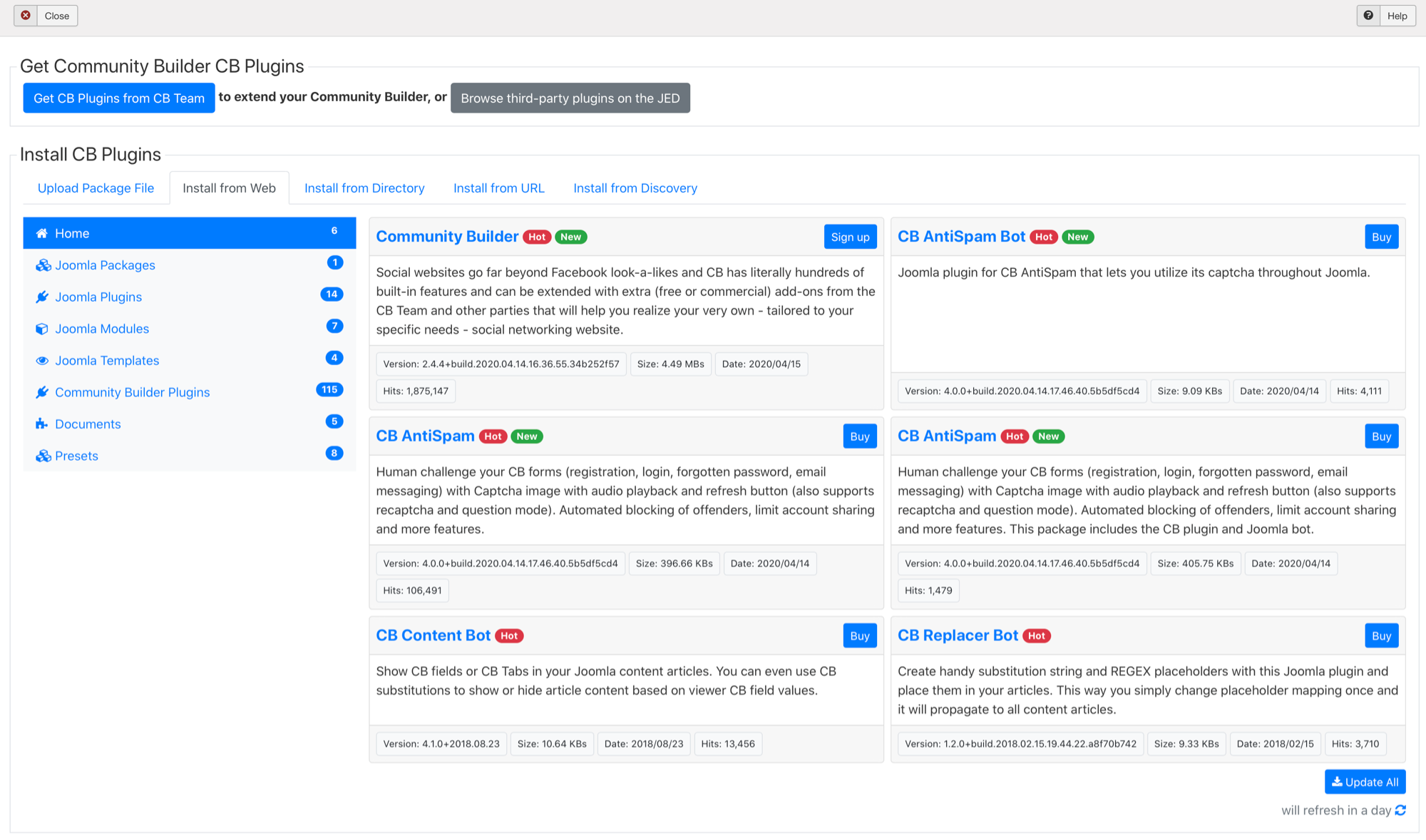1426x840 pixels.
Task: Open Joomla Modules category
Action: (190, 329)
